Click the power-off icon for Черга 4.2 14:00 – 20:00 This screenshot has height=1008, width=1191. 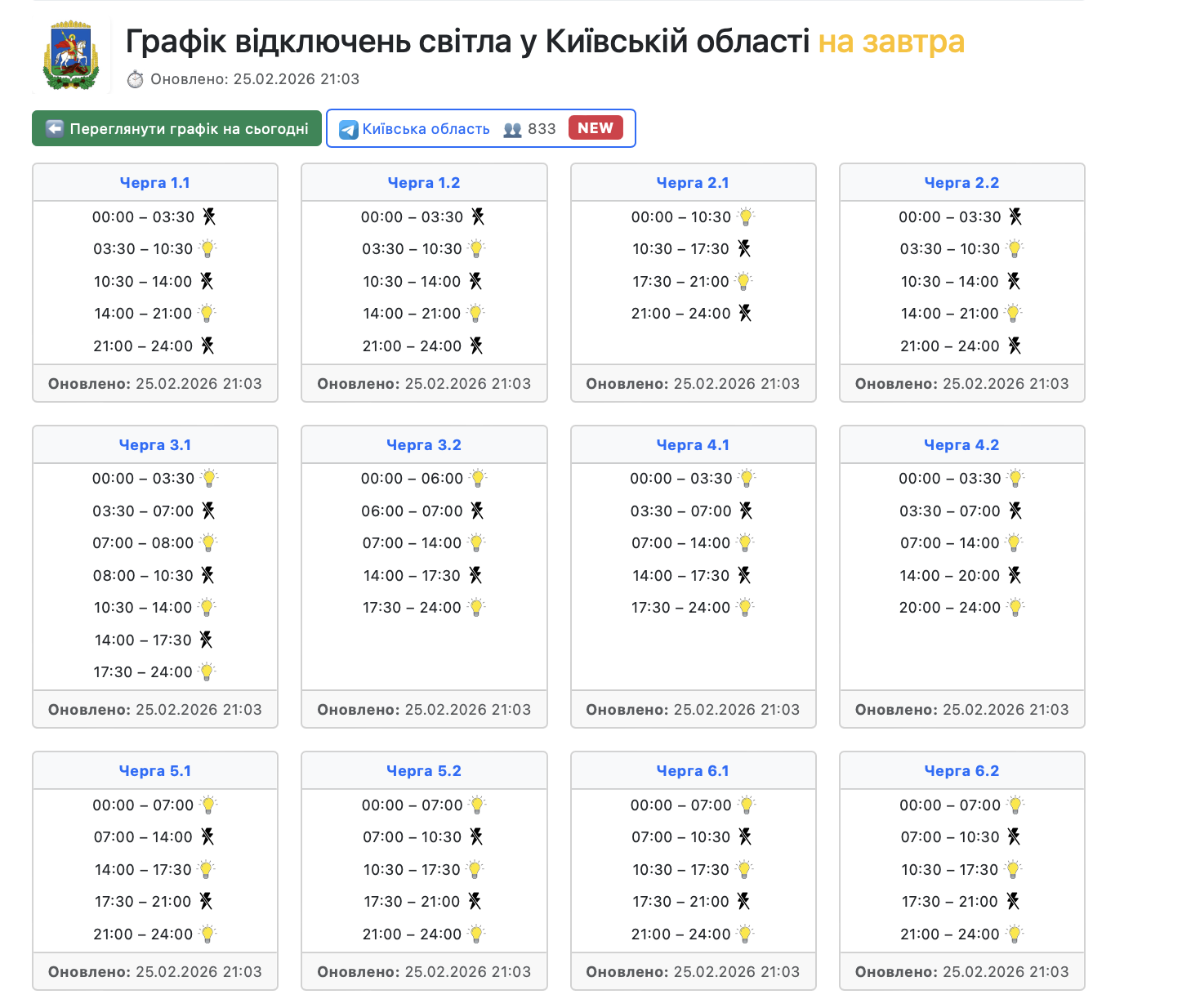(x=1015, y=575)
